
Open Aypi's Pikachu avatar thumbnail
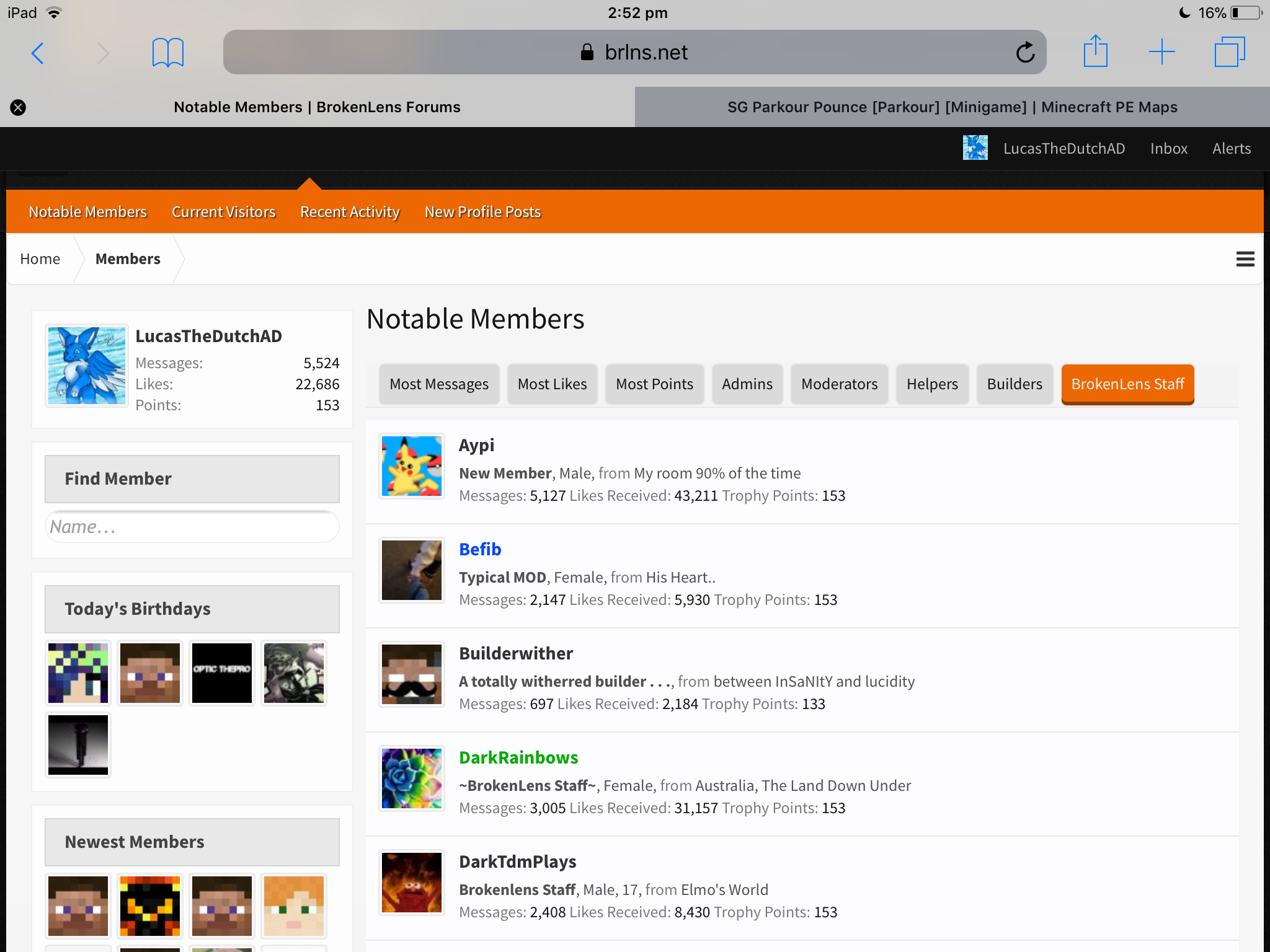pyautogui.click(x=412, y=466)
